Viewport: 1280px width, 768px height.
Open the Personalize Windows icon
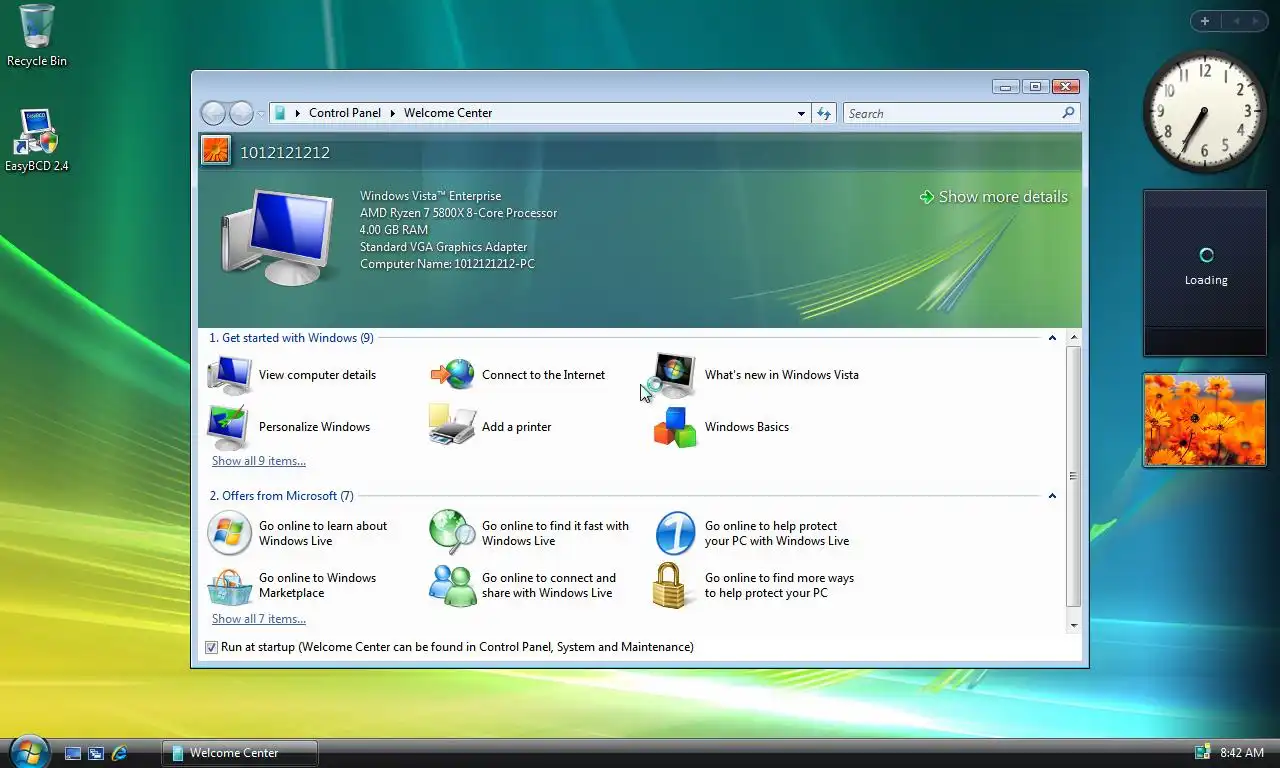(230, 427)
